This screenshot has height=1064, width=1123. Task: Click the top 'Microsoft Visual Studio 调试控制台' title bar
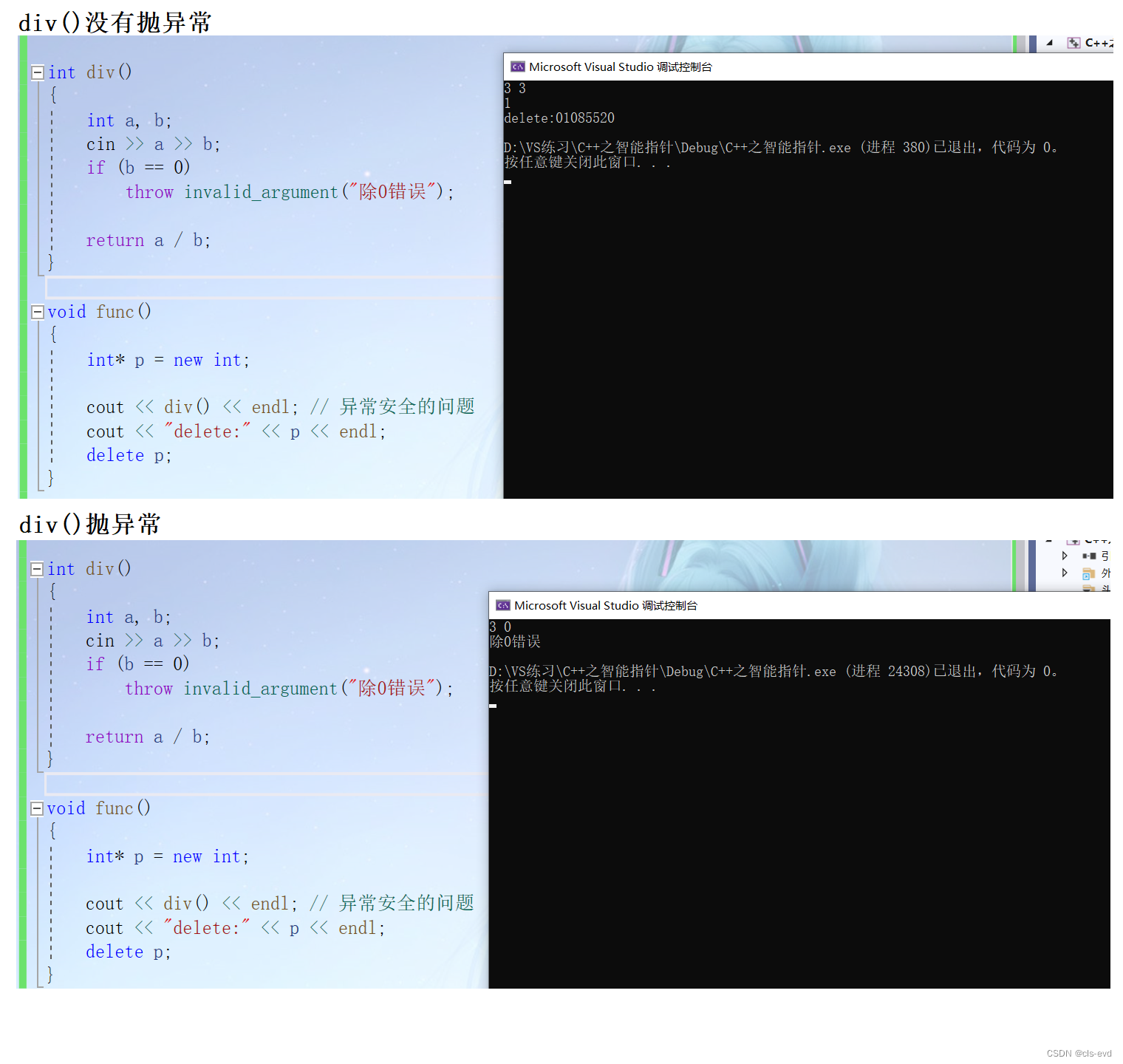coord(808,66)
